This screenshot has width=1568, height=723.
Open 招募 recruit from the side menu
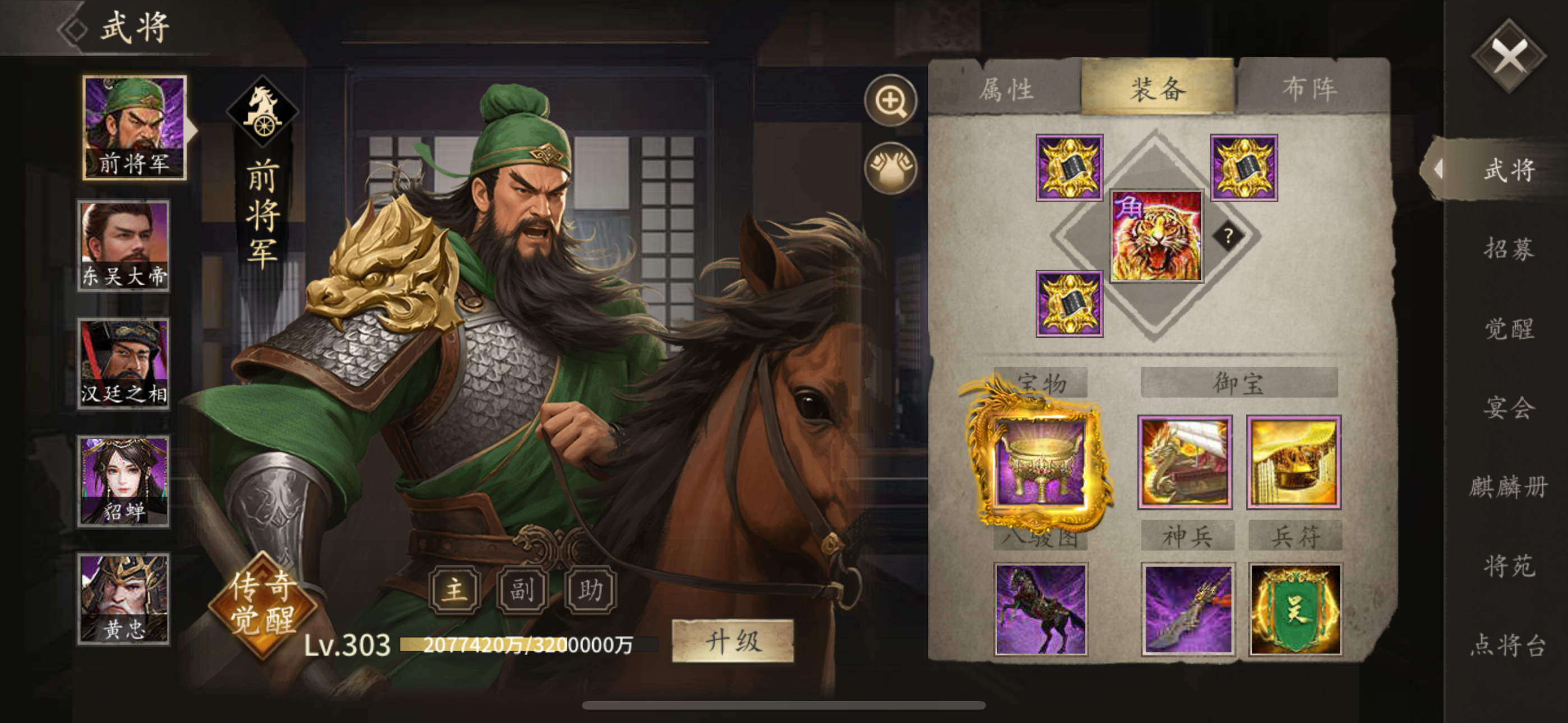[1510, 249]
